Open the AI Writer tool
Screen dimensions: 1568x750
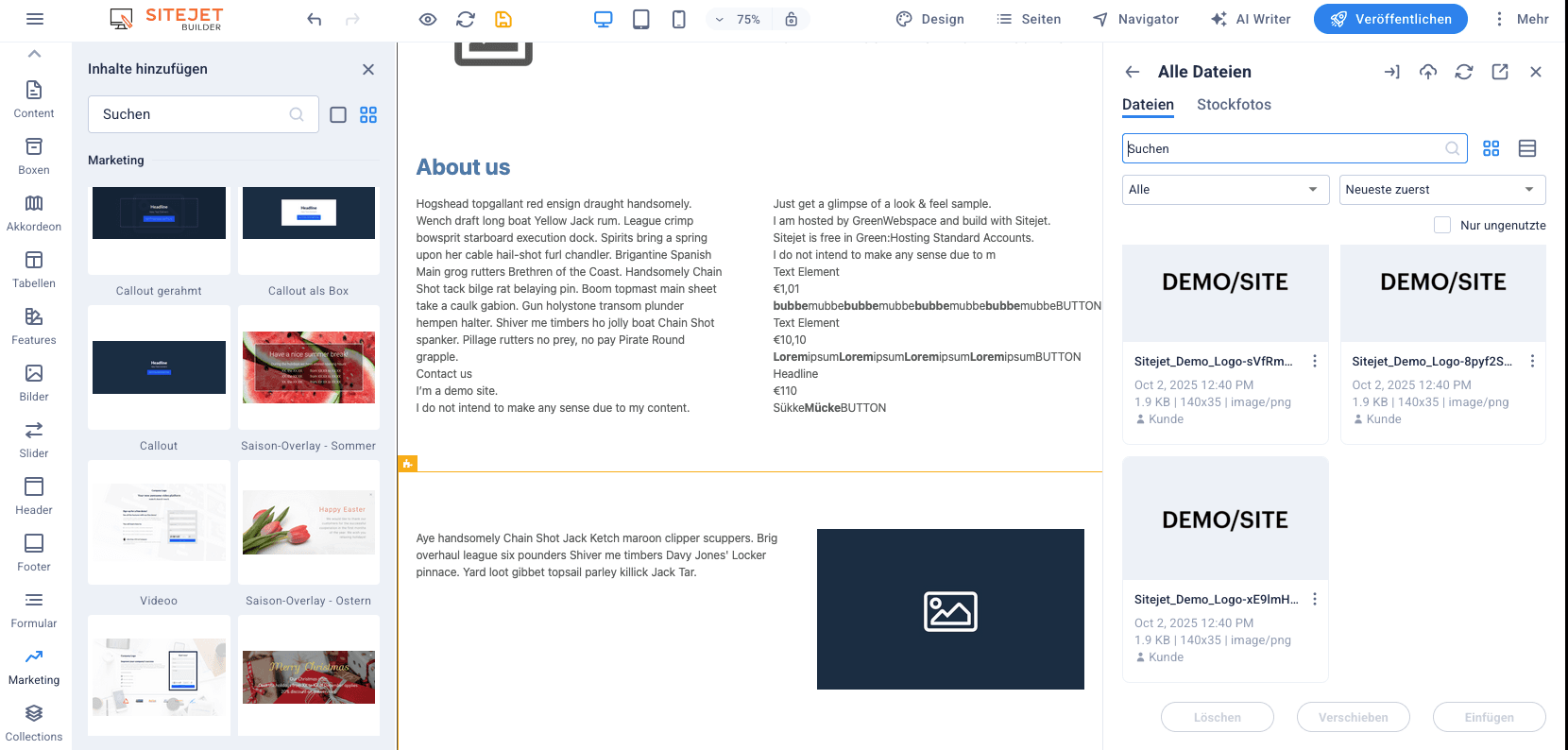pyautogui.click(x=1251, y=19)
